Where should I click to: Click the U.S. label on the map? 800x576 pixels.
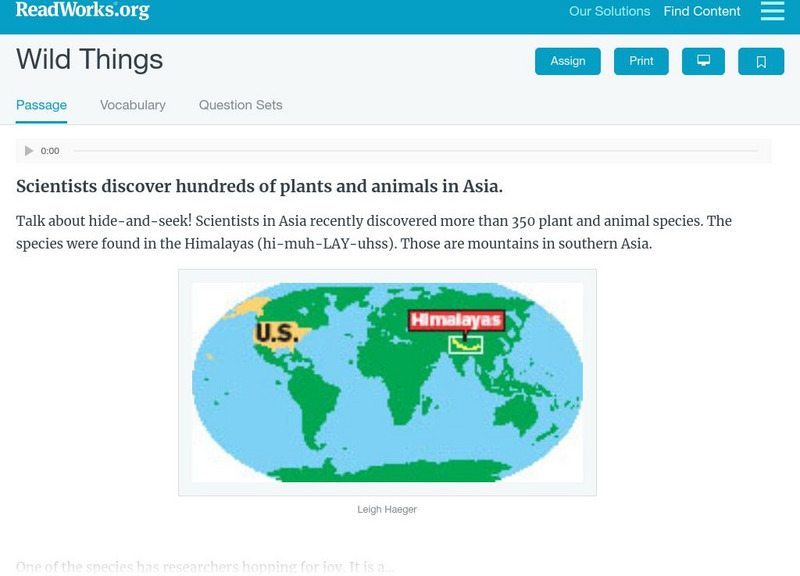point(276,333)
